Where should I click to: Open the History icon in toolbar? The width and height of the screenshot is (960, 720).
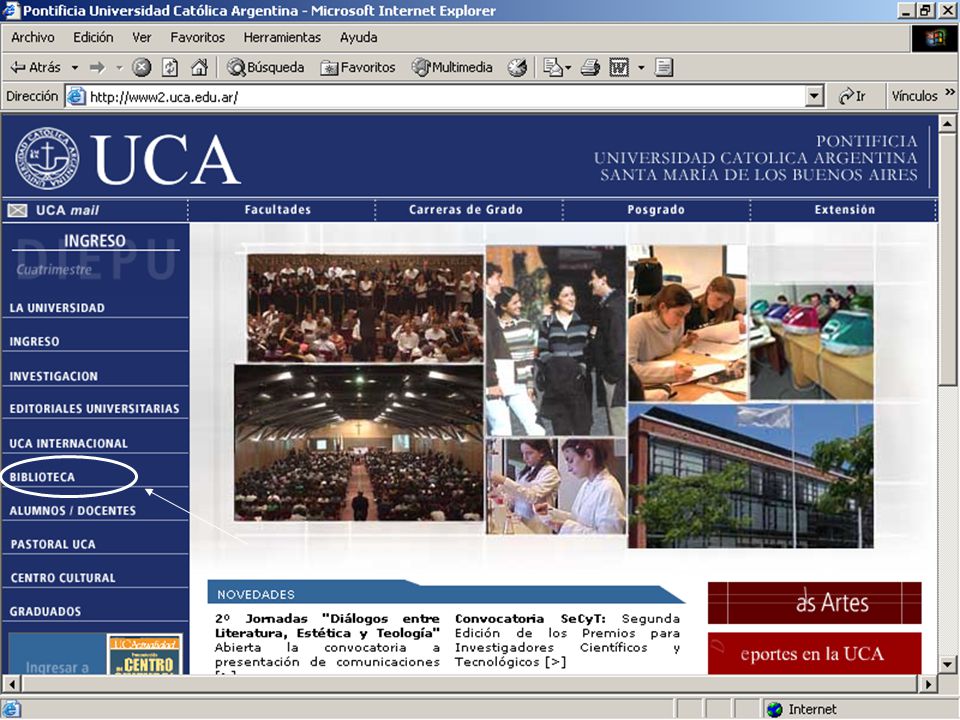tap(517, 67)
